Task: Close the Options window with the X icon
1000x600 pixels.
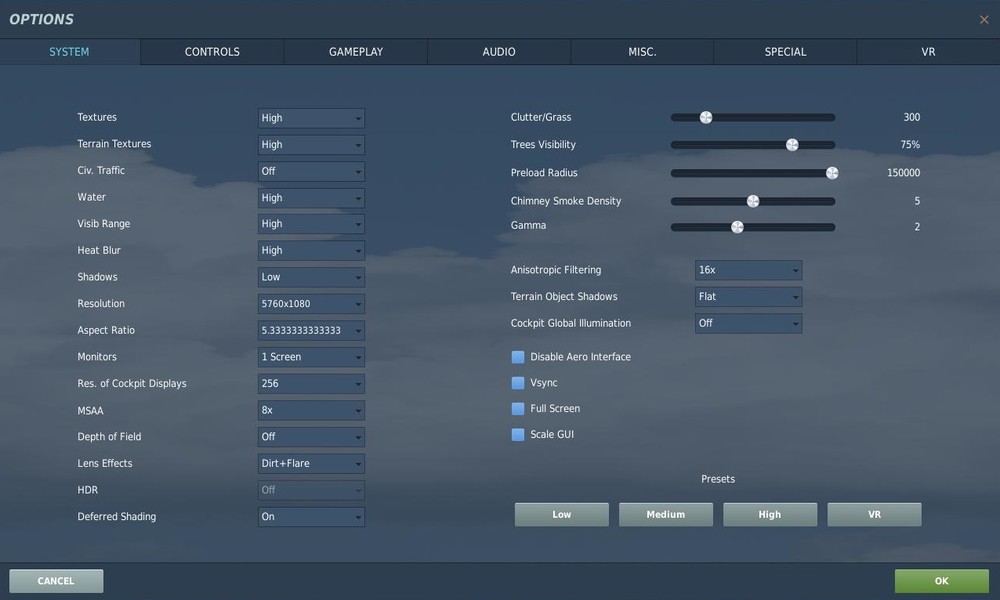Action: click(x=984, y=20)
